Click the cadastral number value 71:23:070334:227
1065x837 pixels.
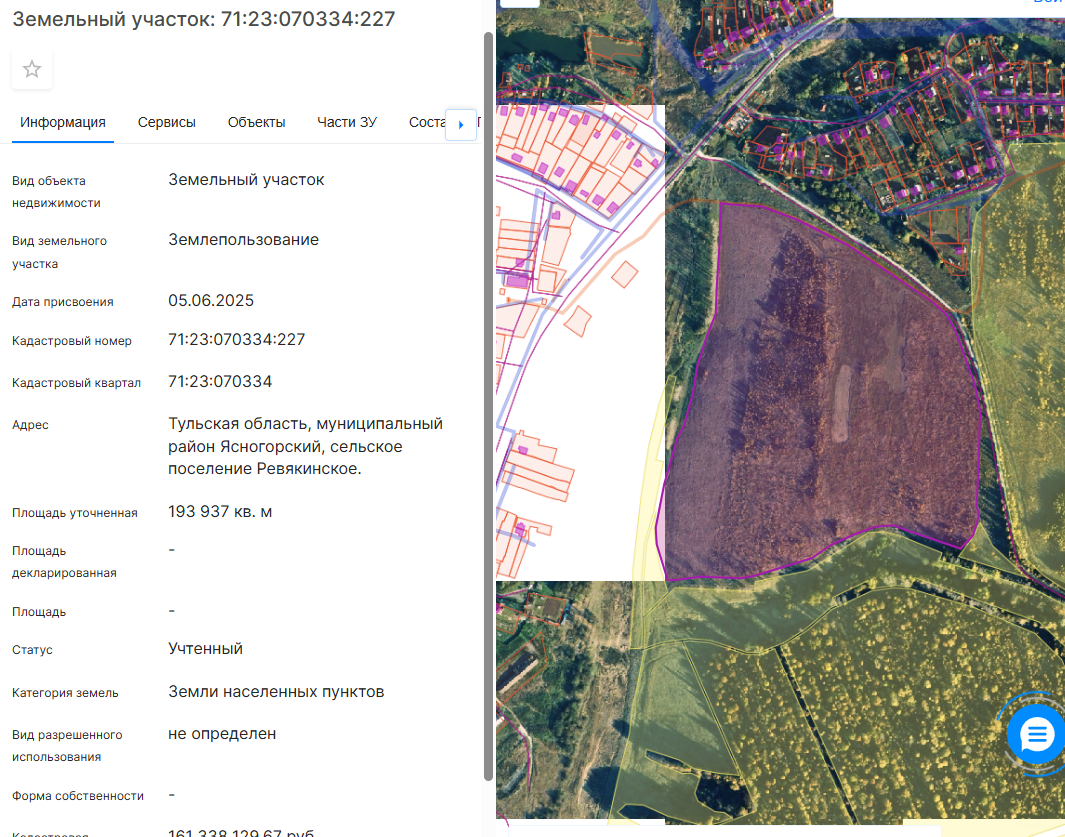pyautogui.click(x=237, y=340)
